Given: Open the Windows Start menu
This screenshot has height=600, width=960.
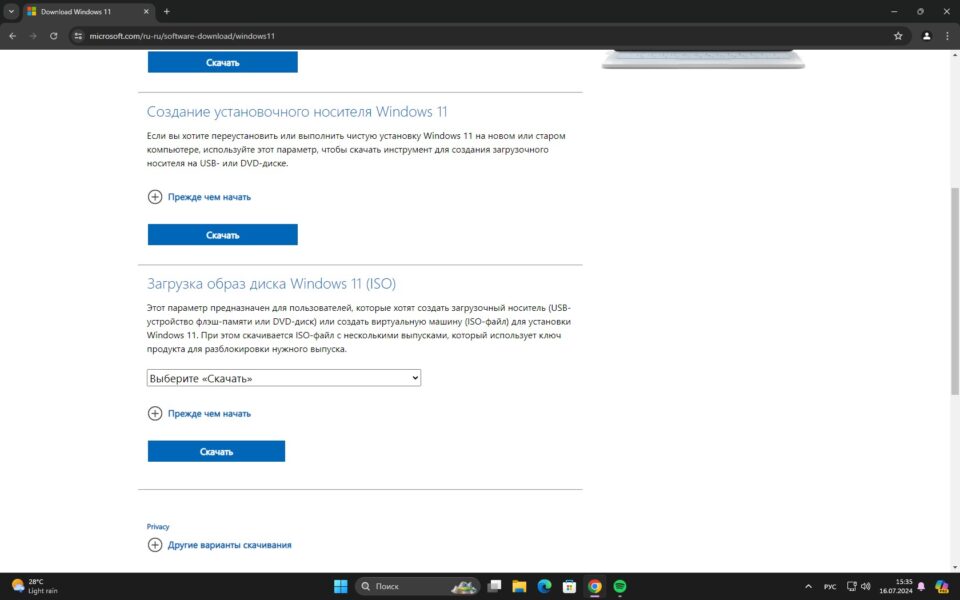Looking at the screenshot, I should (340, 586).
